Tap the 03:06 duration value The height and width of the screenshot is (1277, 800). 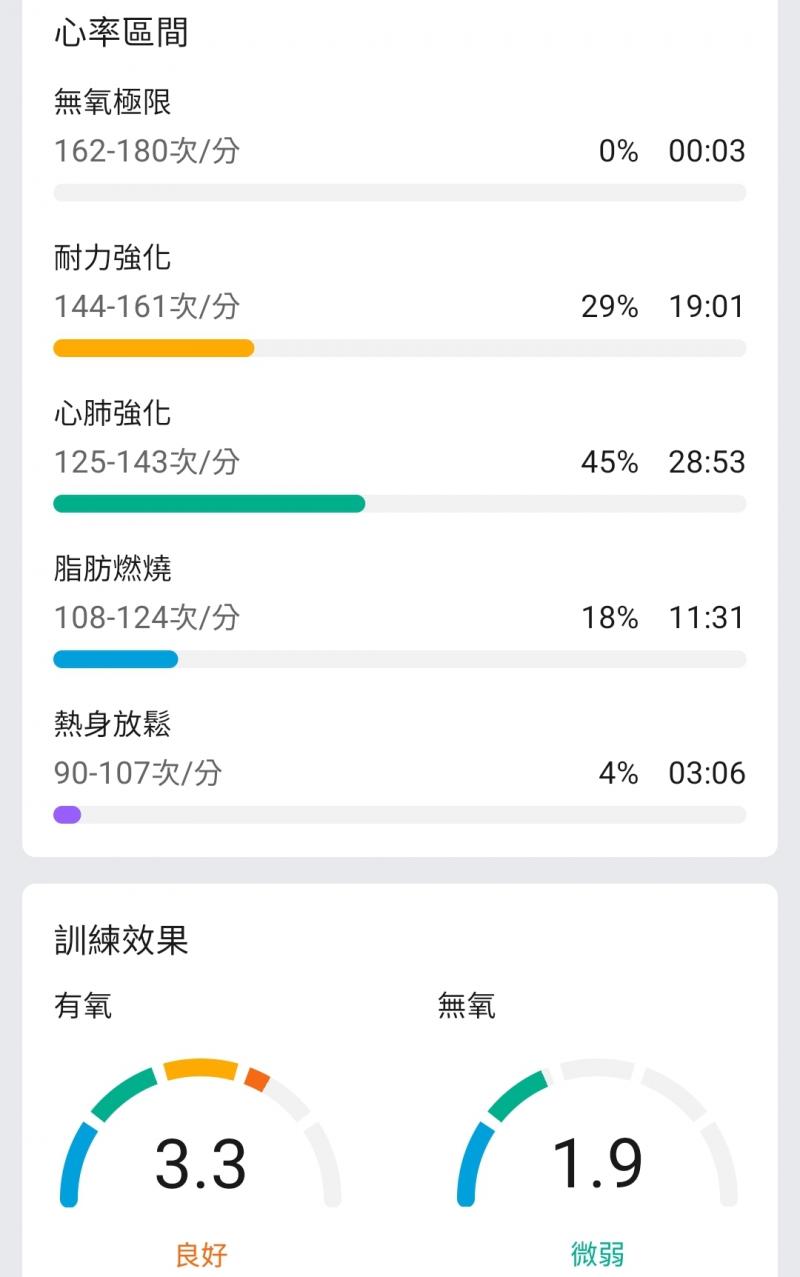pyautogui.click(x=706, y=773)
